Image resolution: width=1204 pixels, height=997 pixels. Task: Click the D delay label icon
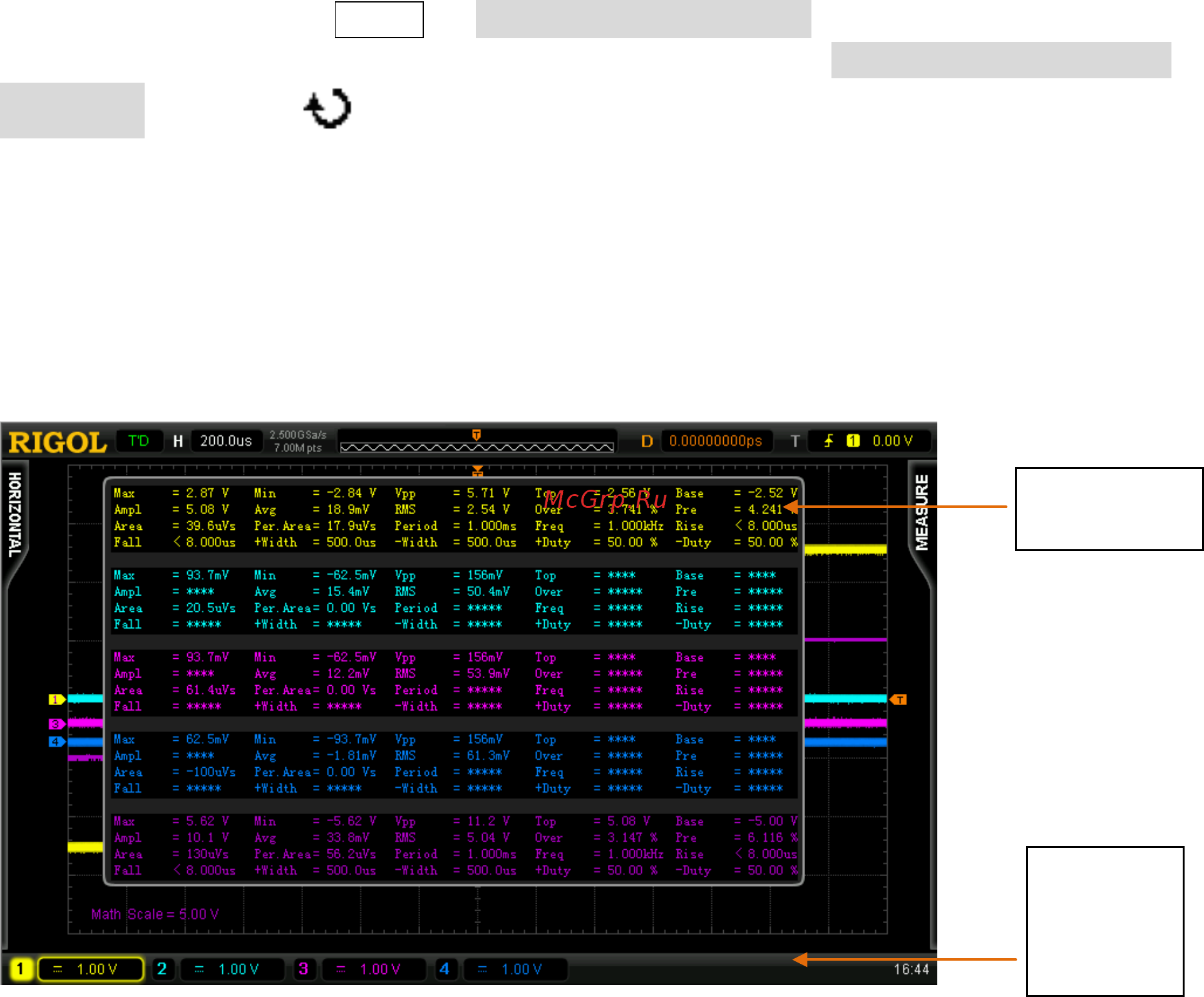(647, 442)
